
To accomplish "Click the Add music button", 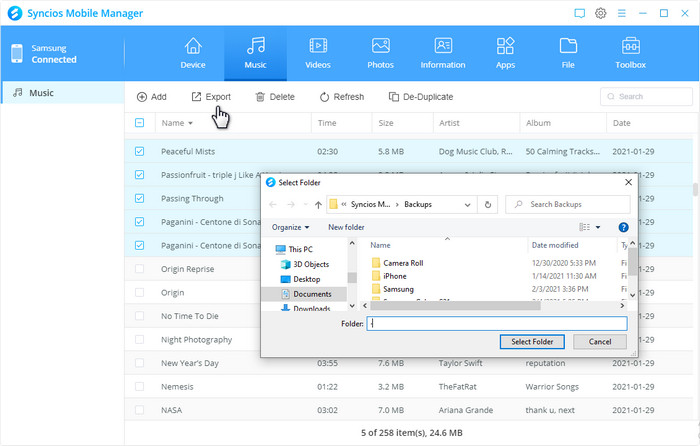I will point(152,97).
